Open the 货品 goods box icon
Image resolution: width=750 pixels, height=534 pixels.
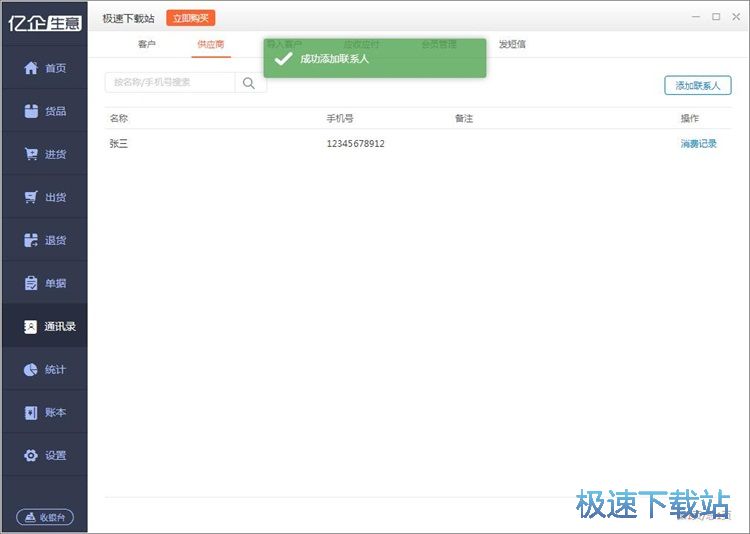31,111
